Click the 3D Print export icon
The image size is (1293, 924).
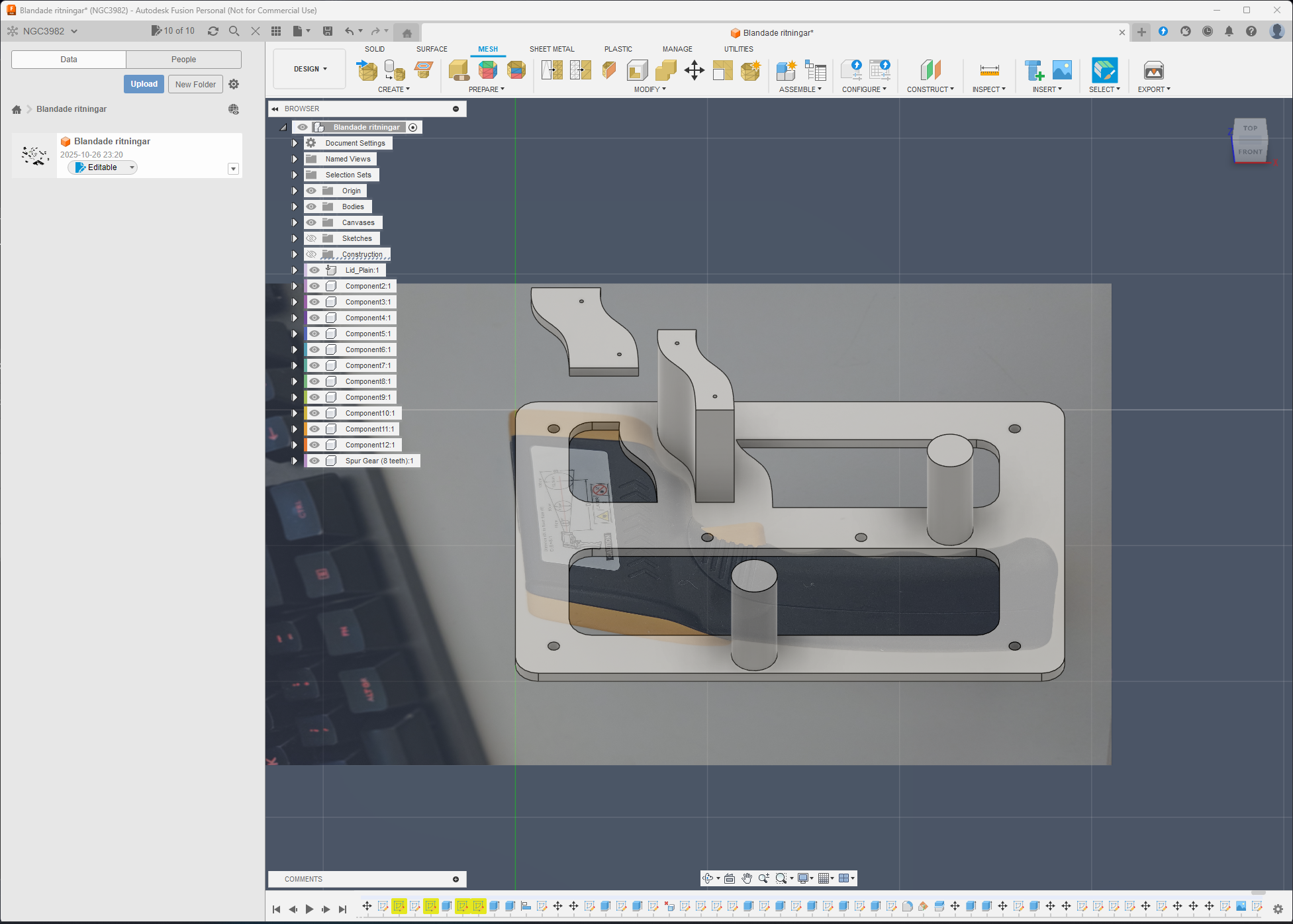1153,69
